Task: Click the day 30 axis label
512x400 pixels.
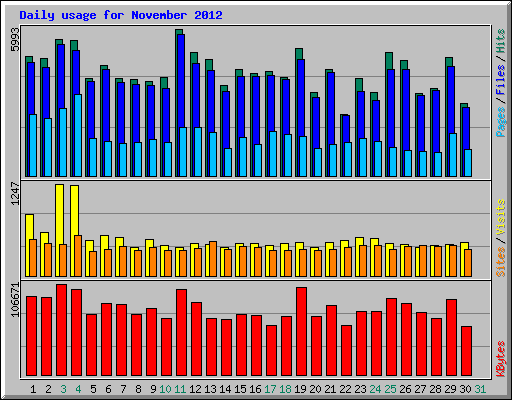Action: tap(465, 389)
